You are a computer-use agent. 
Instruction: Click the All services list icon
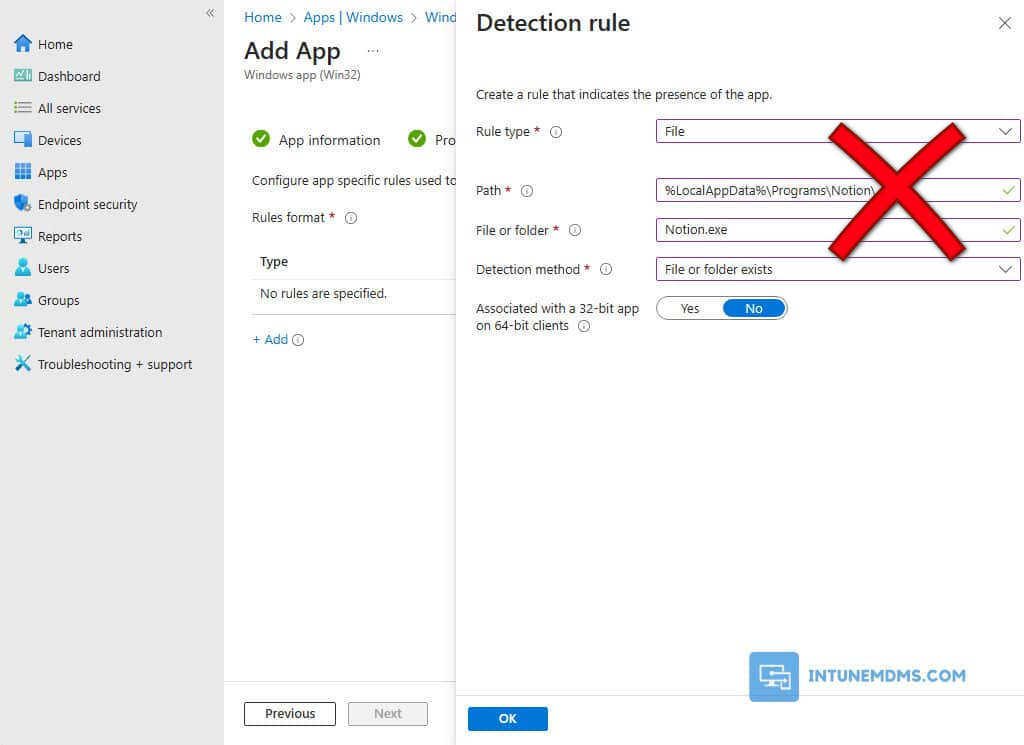click(23, 108)
